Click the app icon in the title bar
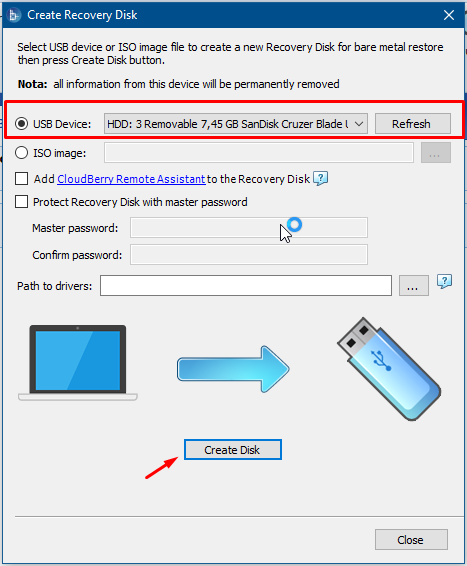Screen dimensions: 467x566 click(14, 15)
